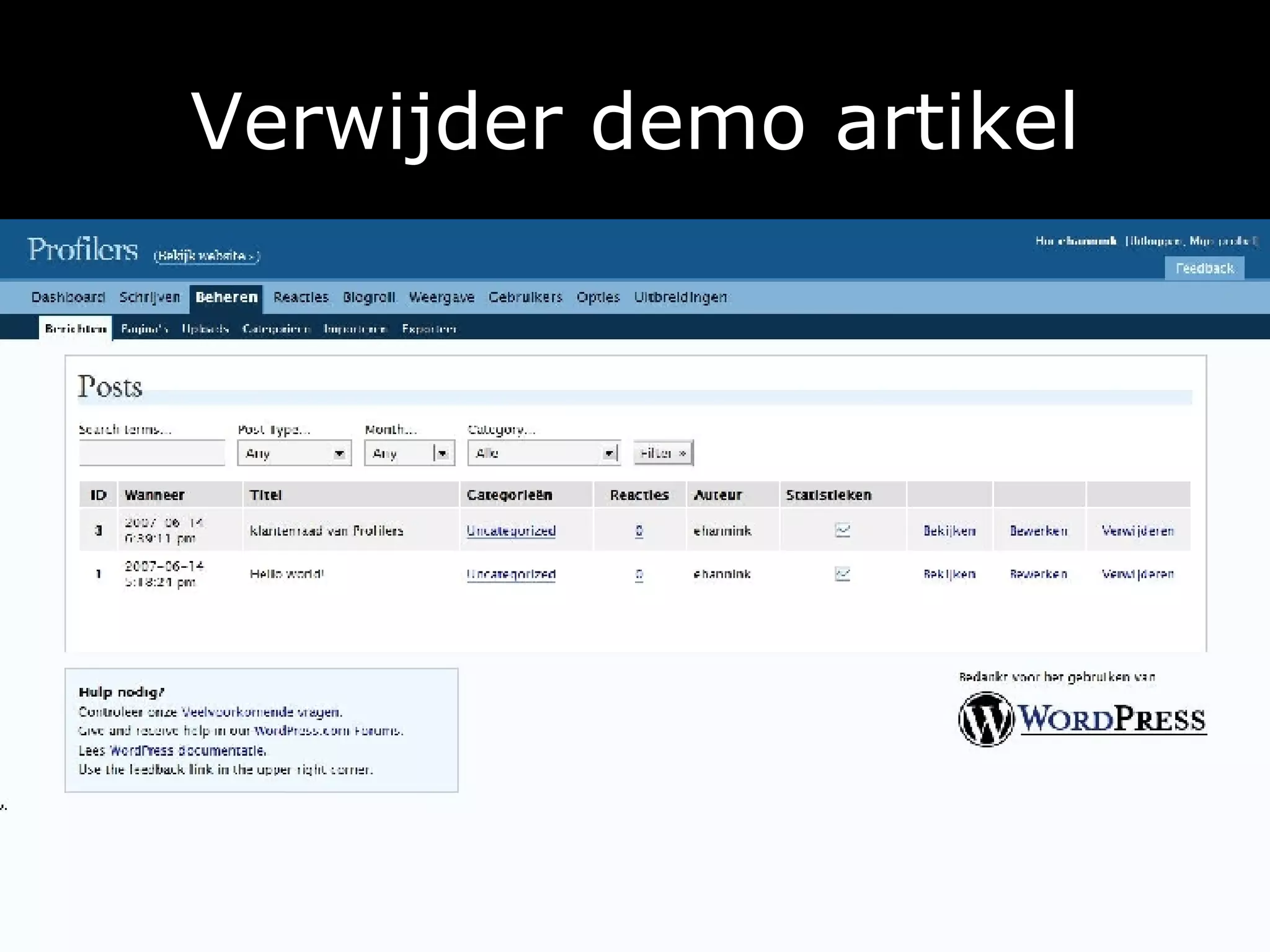Open the Gebruikers menu
This screenshot has width=1270, height=952.
(x=525, y=297)
